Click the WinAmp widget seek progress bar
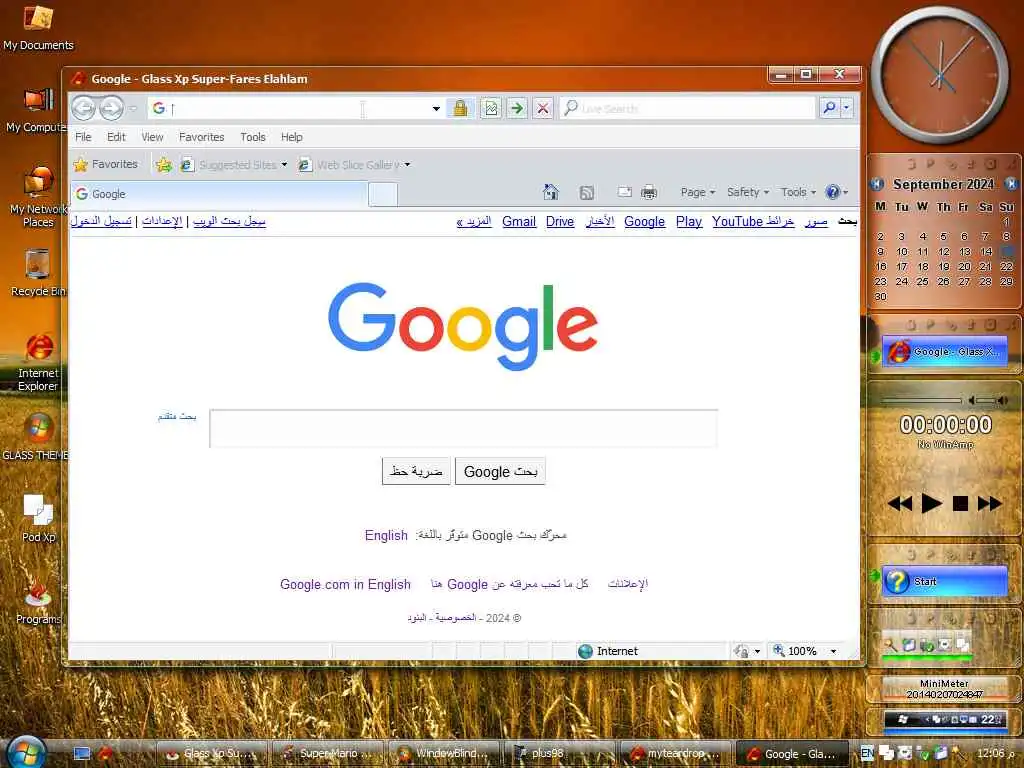The height and width of the screenshot is (768, 1024). (x=921, y=400)
